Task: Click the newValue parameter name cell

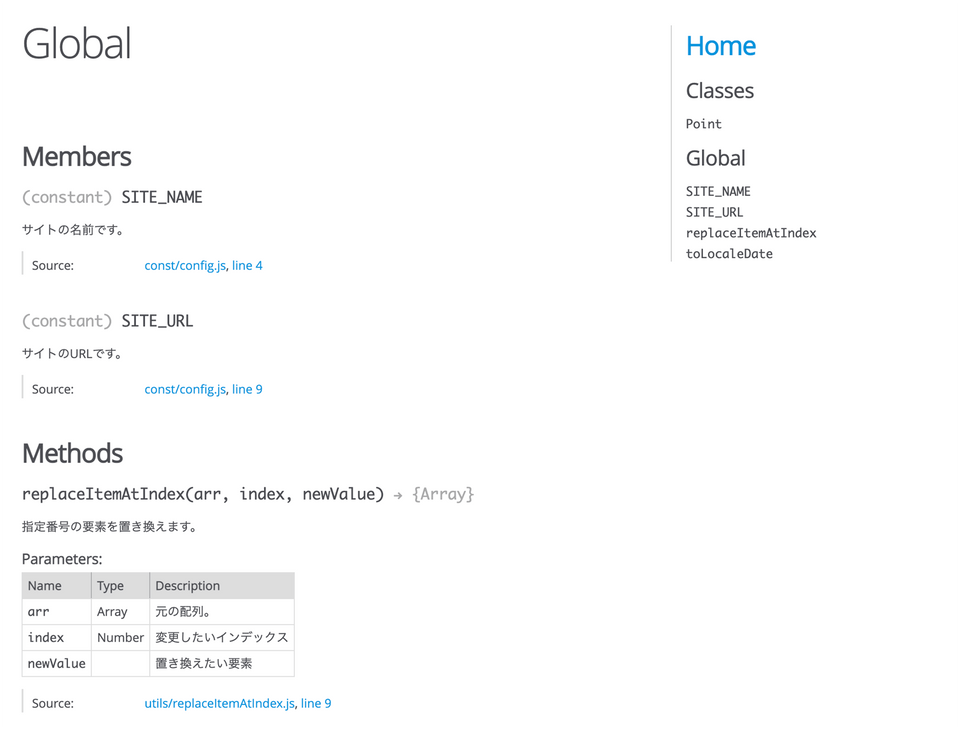Action: tap(56, 663)
